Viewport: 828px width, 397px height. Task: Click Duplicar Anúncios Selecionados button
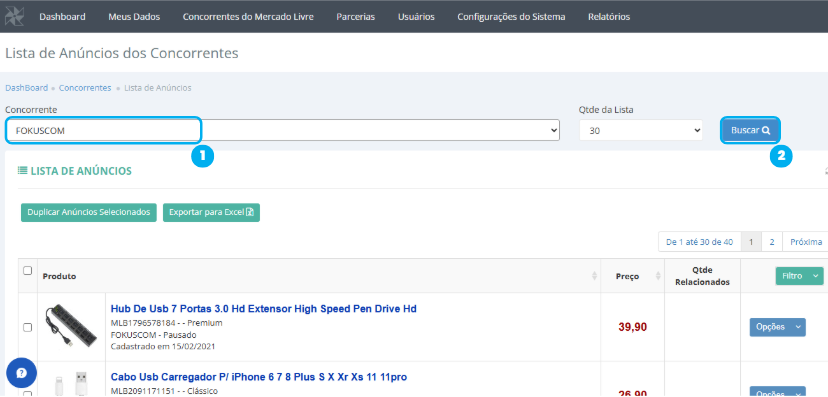click(89, 212)
